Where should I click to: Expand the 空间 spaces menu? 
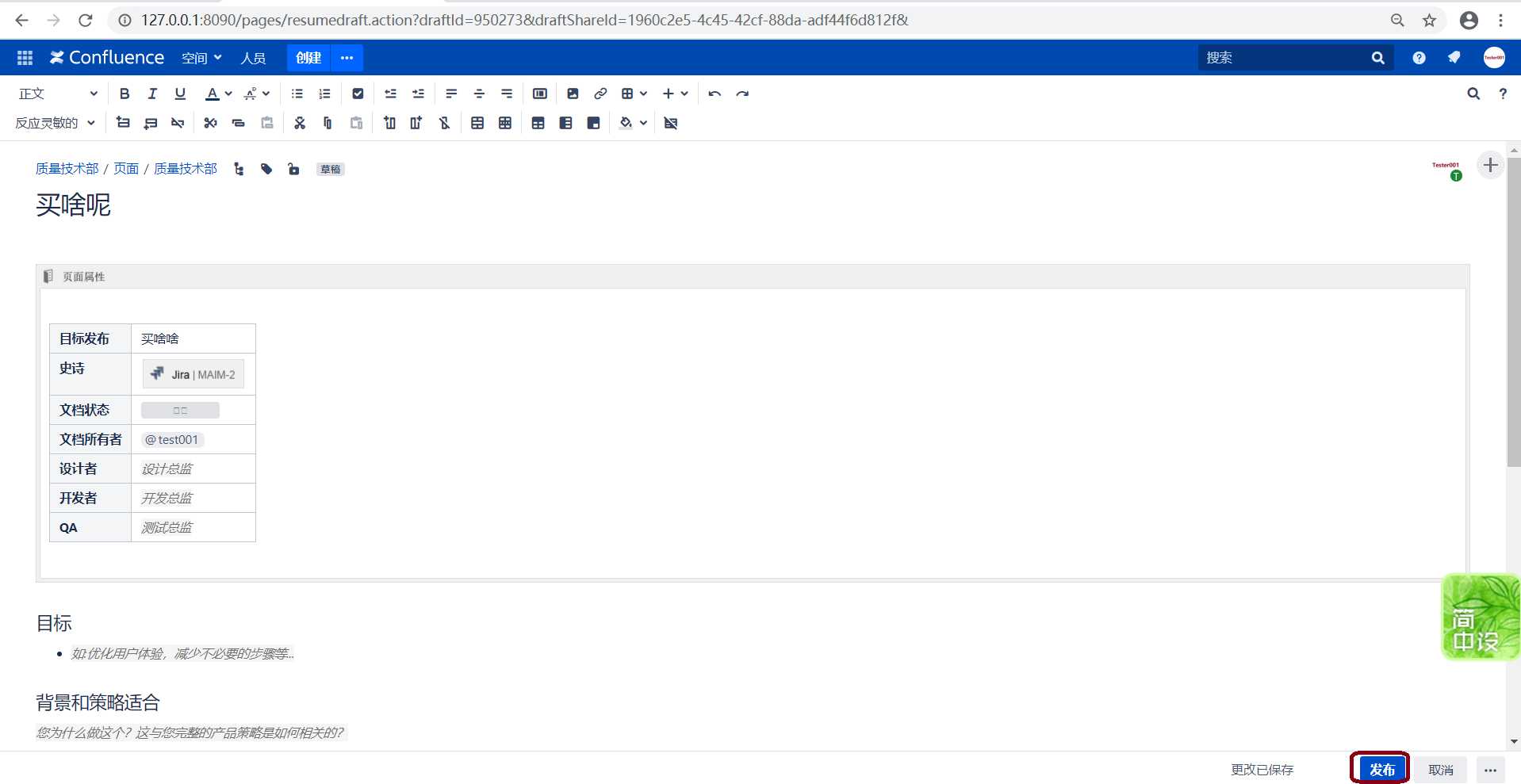click(x=201, y=58)
